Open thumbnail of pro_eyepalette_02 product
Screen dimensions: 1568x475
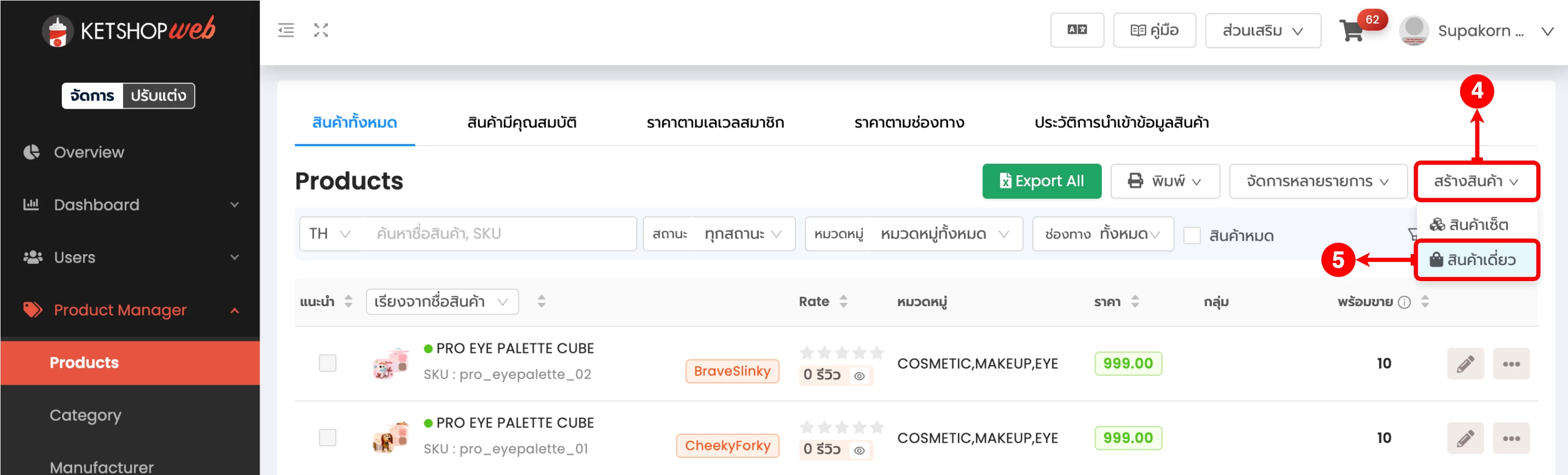391,364
